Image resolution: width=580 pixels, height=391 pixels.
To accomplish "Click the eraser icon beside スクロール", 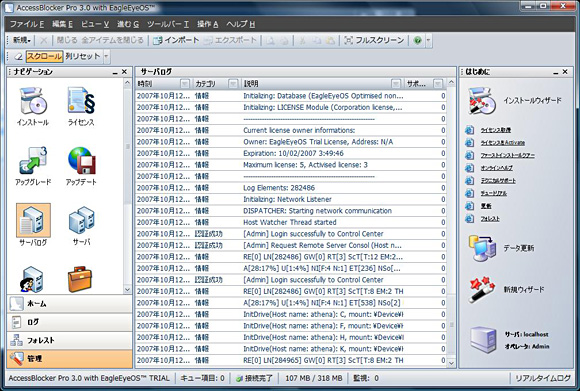I will pos(18,57).
